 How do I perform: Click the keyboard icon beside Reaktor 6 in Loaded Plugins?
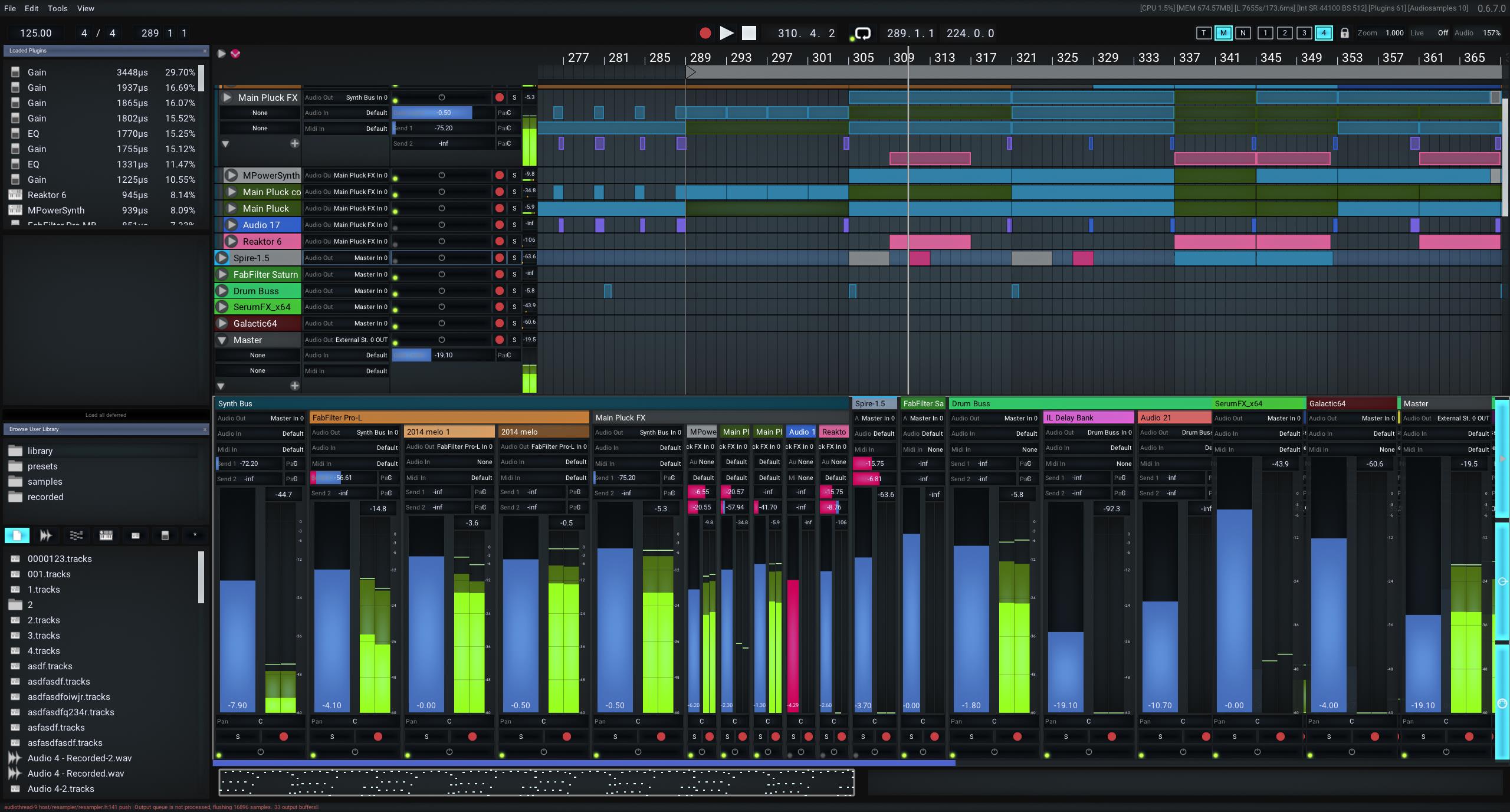pyautogui.click(x=15, y=195)
